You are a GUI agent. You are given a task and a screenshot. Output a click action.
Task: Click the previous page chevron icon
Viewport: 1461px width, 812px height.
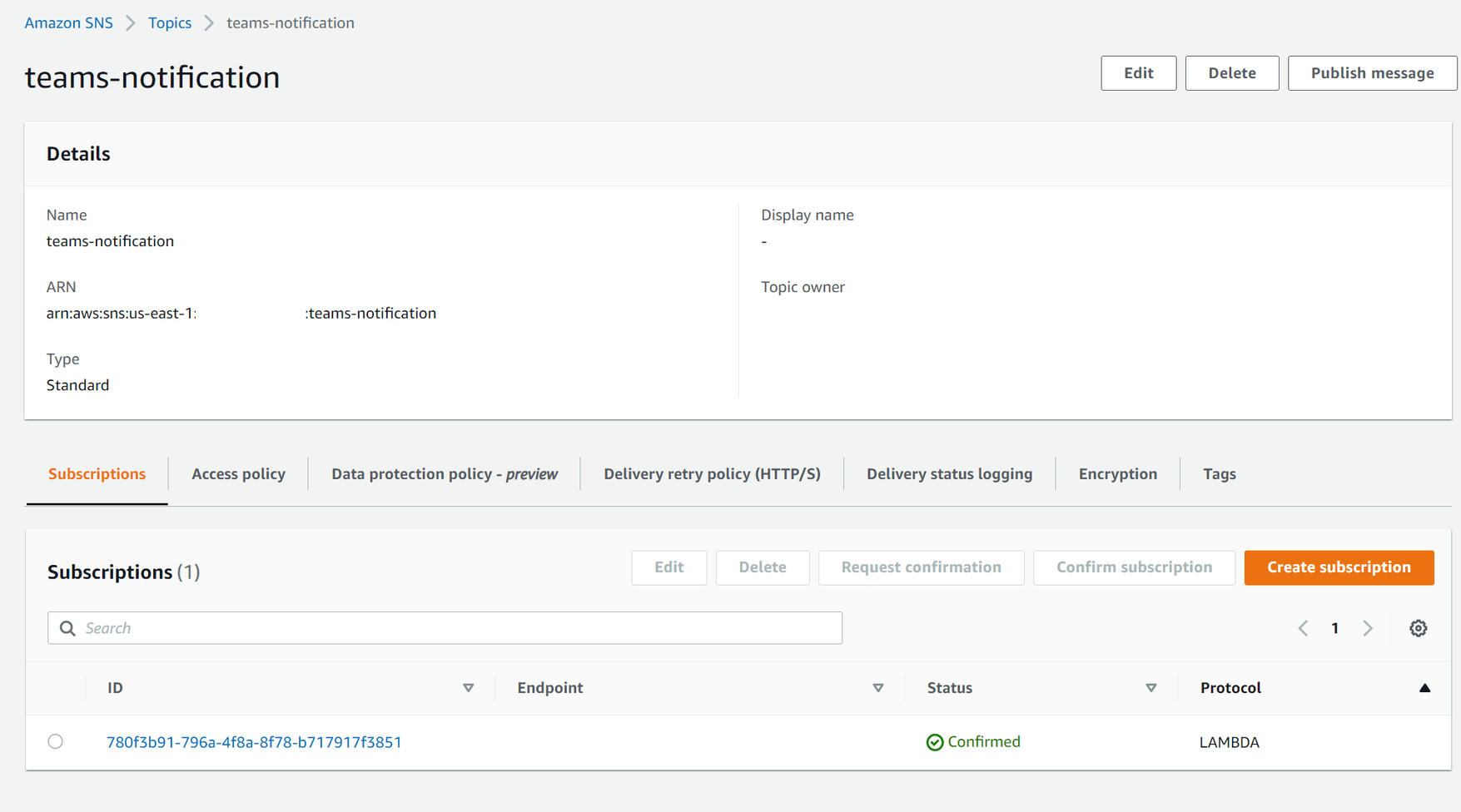pyautogui.click(x=1303, y=628)
